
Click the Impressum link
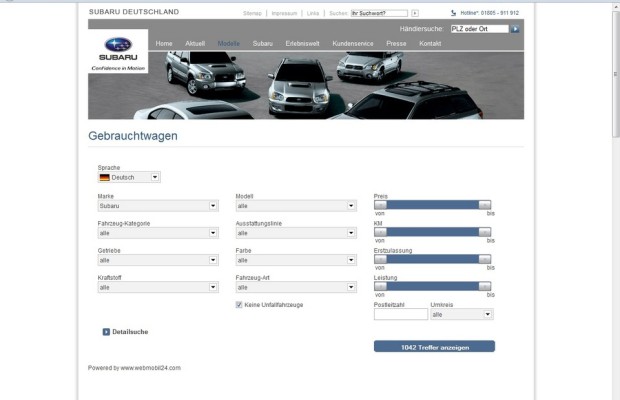(284, 13)
